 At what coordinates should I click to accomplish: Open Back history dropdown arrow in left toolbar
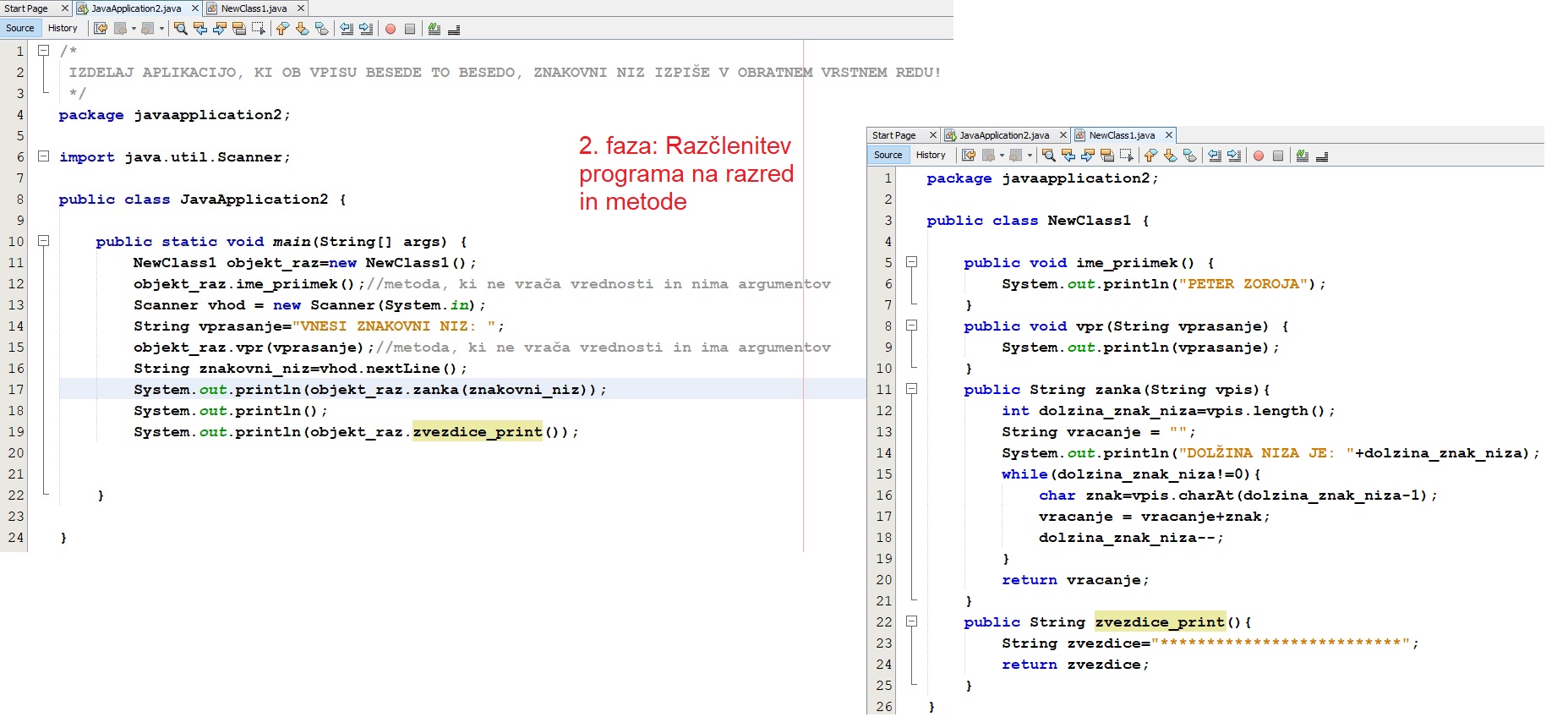[134, 29]
